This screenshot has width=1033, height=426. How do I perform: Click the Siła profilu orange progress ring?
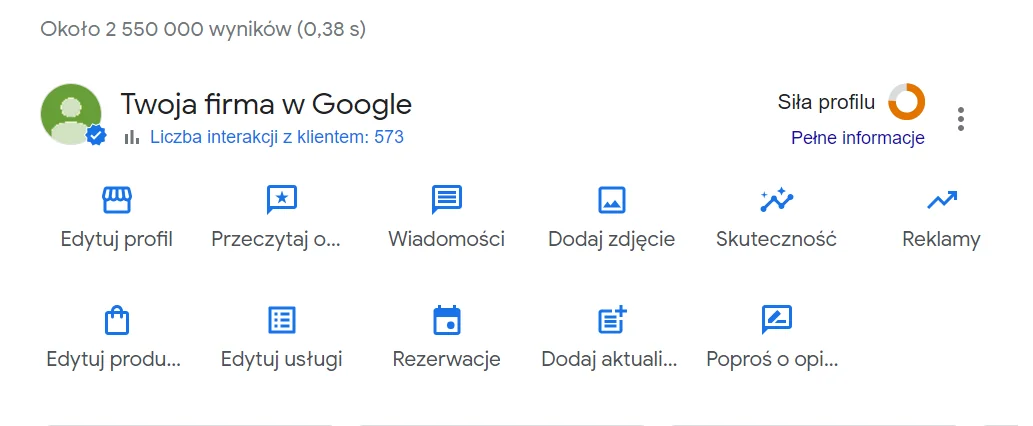click(907, 102)
